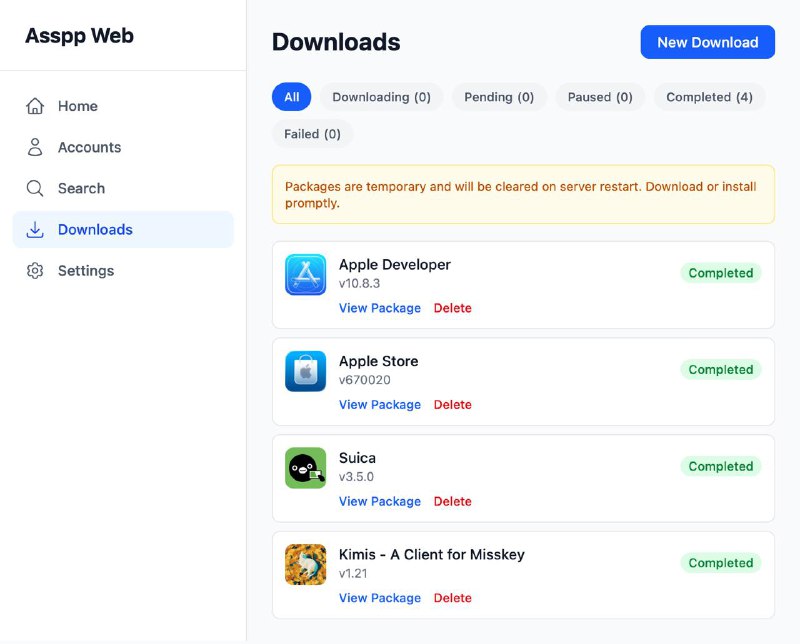Select the Paused (0) filter
800x644 pixels.
point(600,97)
